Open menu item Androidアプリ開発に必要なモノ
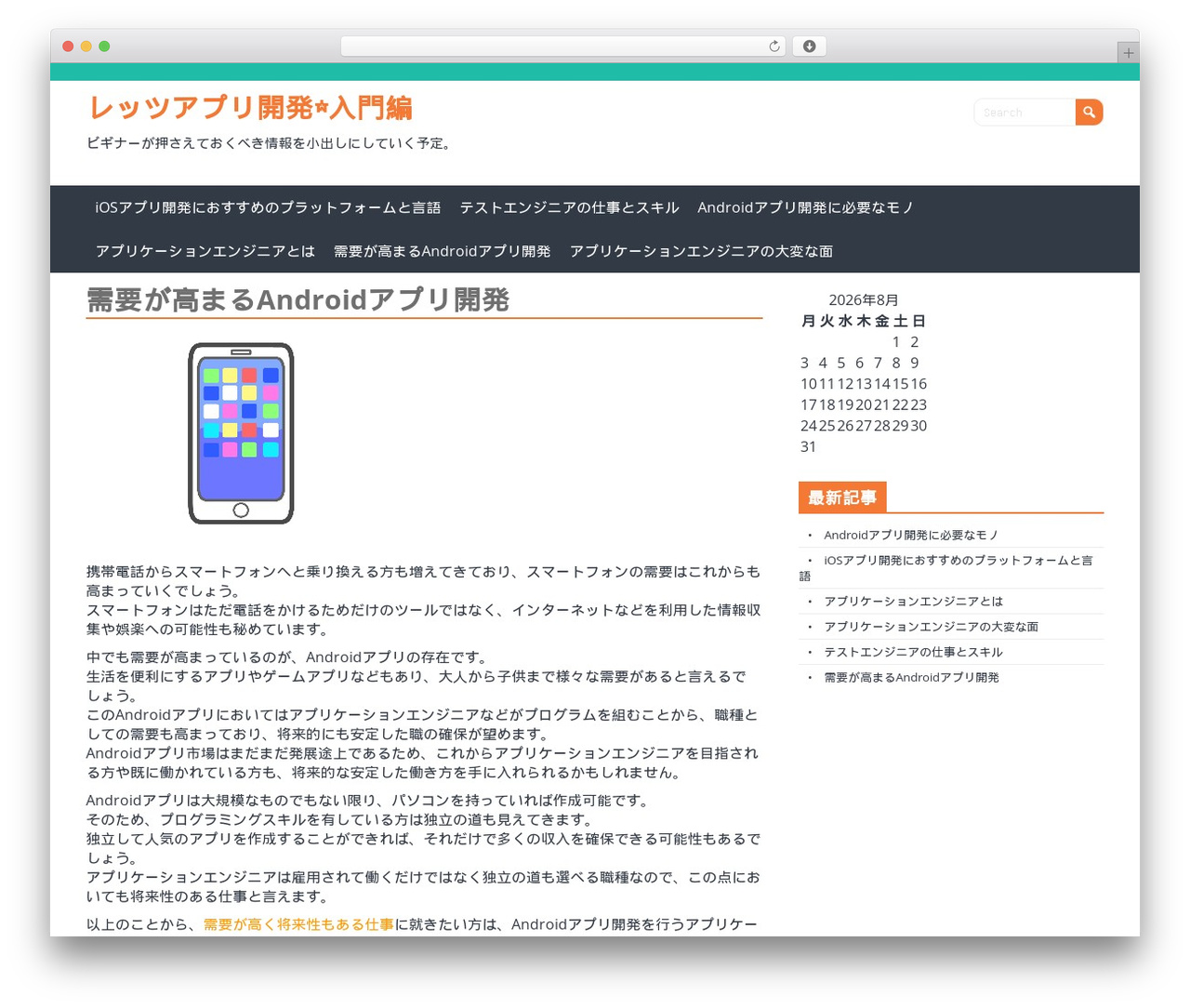 (806, 207)
